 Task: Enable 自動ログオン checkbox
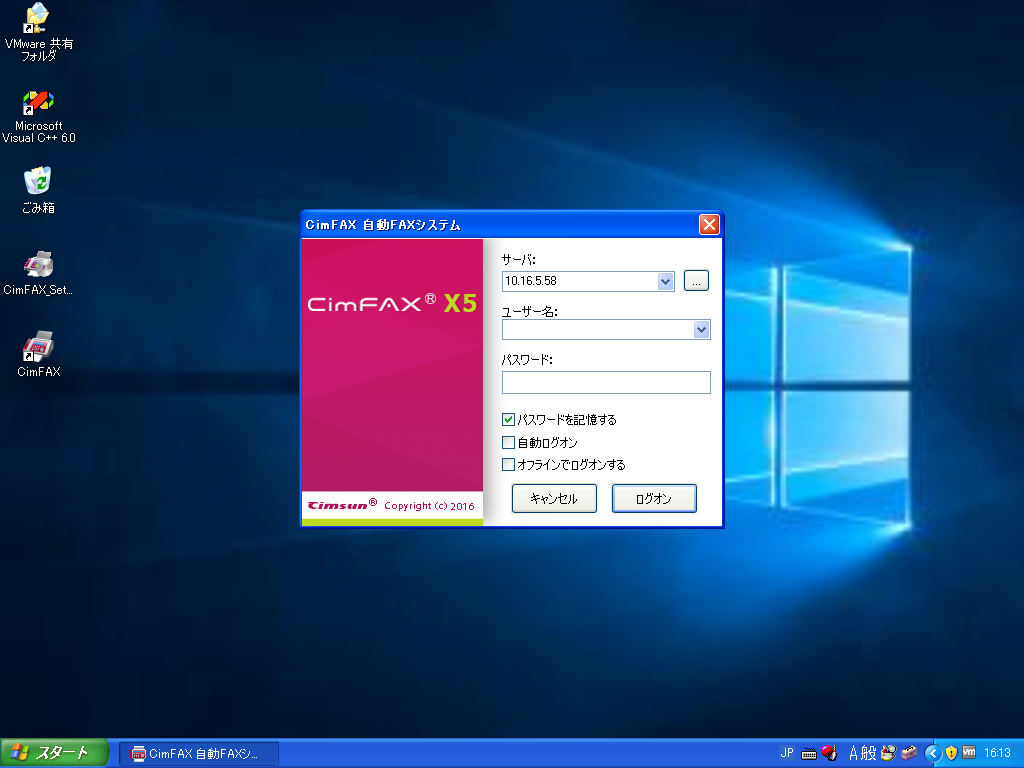[508, 443]
